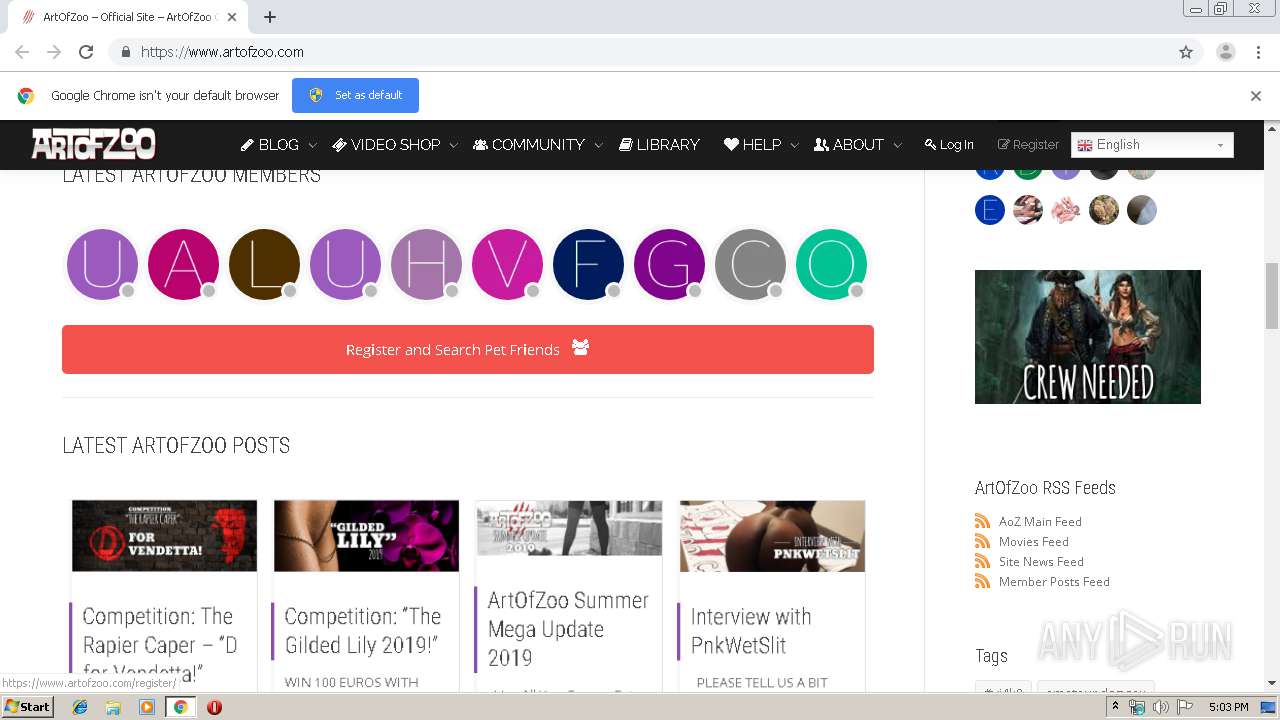The width and height of the screenshot is (1280, 720).
Task: Select the gray member avatar with letter C
Action: (750, 264)
